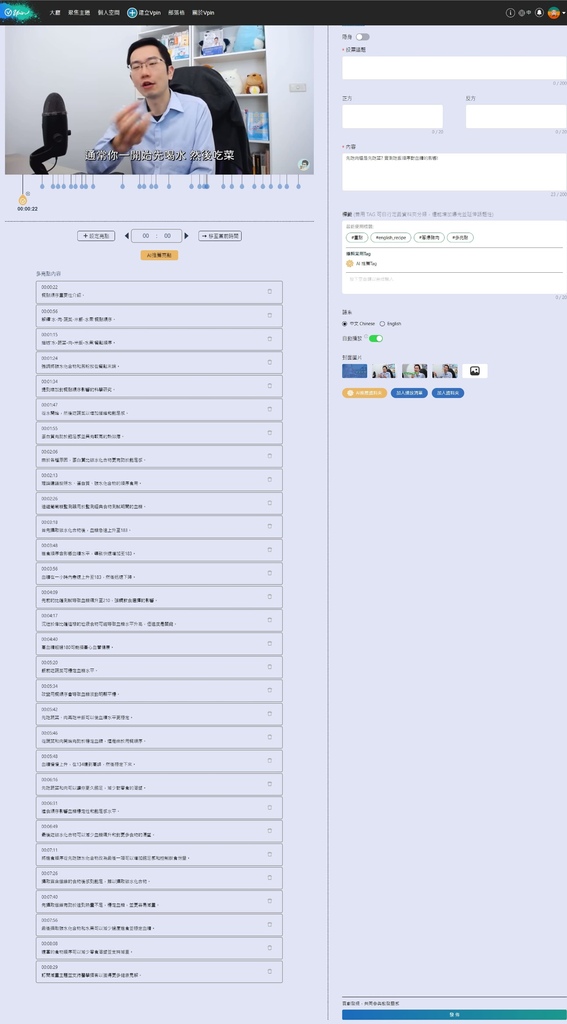Screen dimensions: 567x1024
Task: Open the info icon in header
Action: point(510,12)
